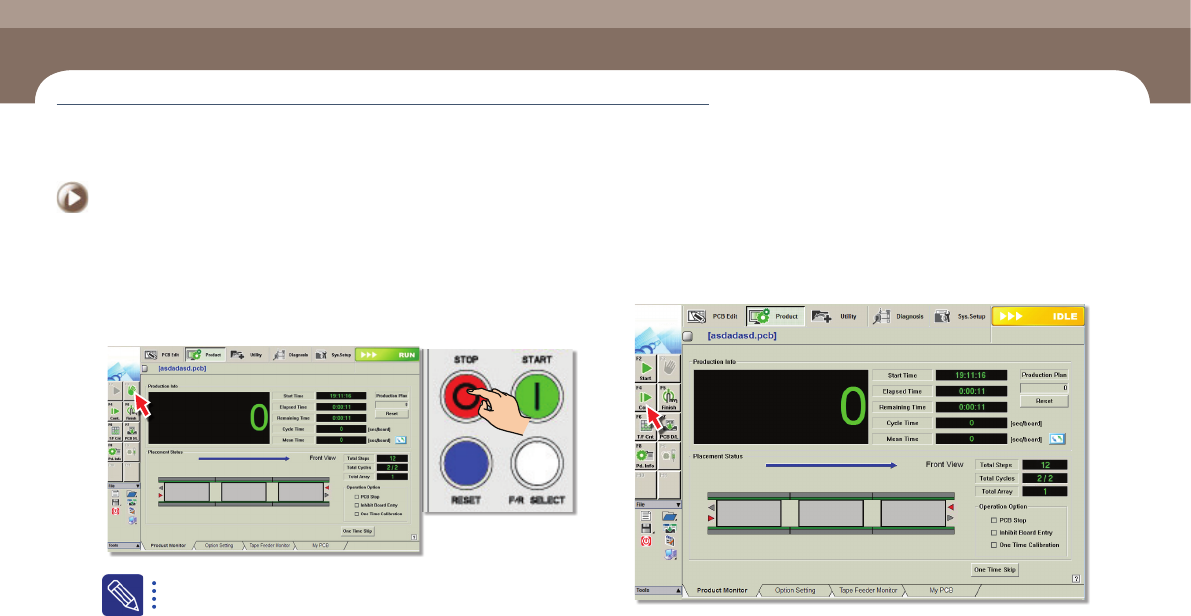This screenshot has width=1191, height=616.
Task: Open Tape Feeder Monitor tab in RUN window
Action: coord(269,545)
